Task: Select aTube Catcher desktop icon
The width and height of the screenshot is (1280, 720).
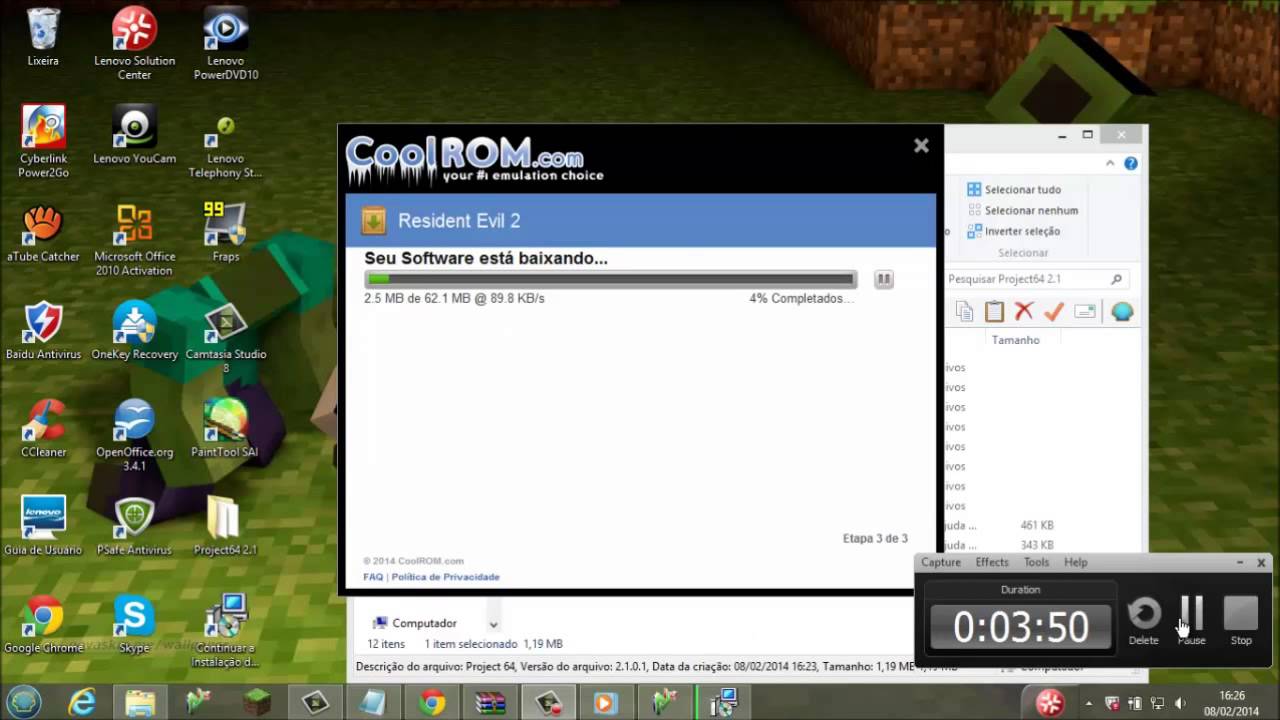Action: coord(43,233)
